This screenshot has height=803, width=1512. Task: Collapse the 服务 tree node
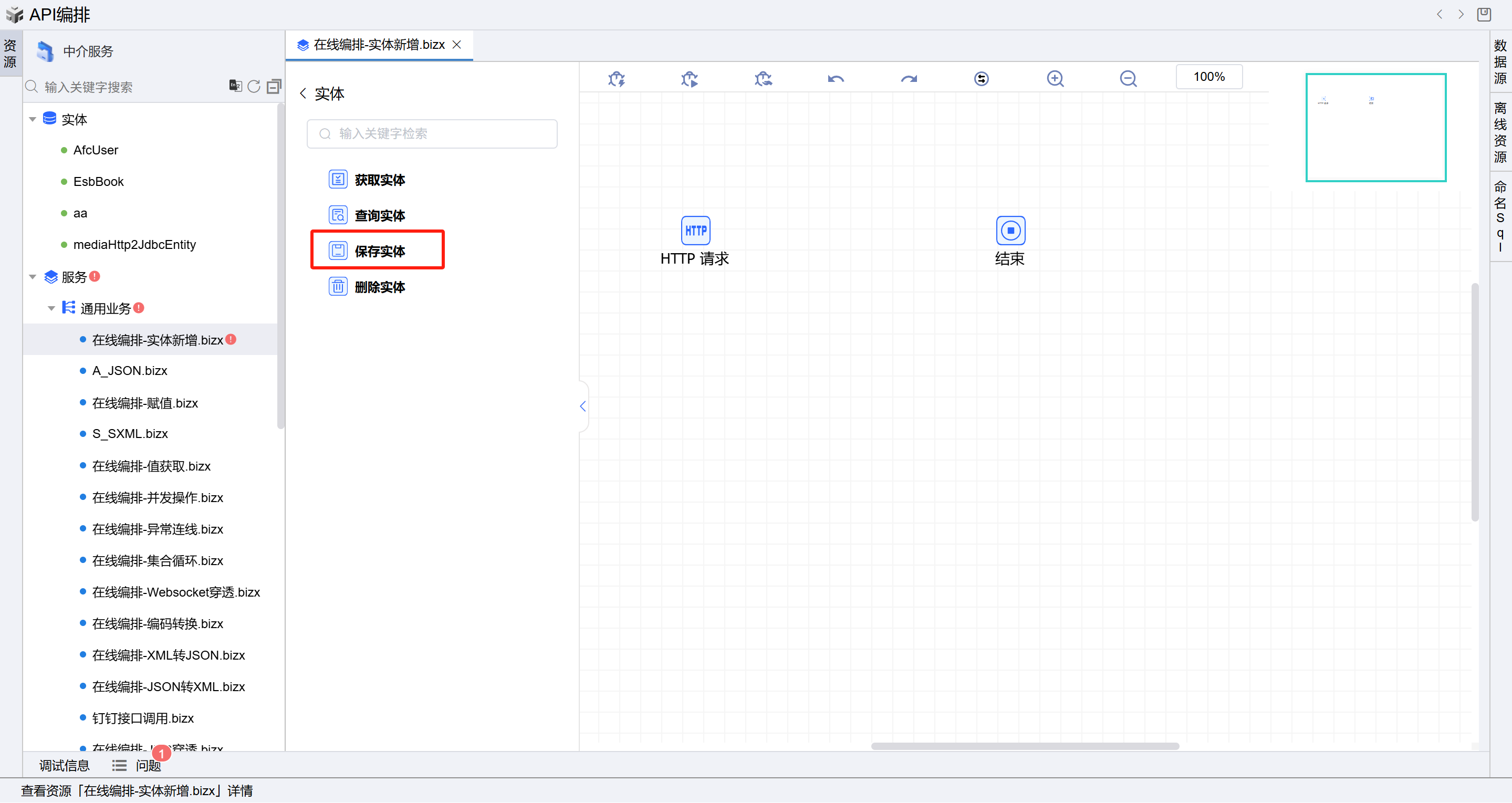[x=33, y=276]
